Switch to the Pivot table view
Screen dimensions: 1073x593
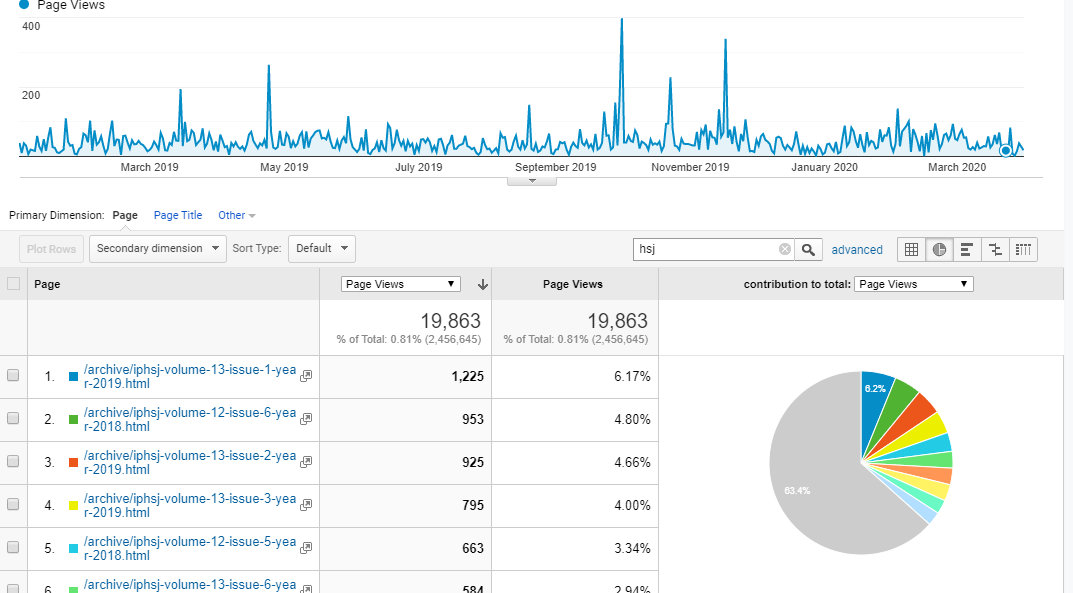click(x=1024, y=249)
